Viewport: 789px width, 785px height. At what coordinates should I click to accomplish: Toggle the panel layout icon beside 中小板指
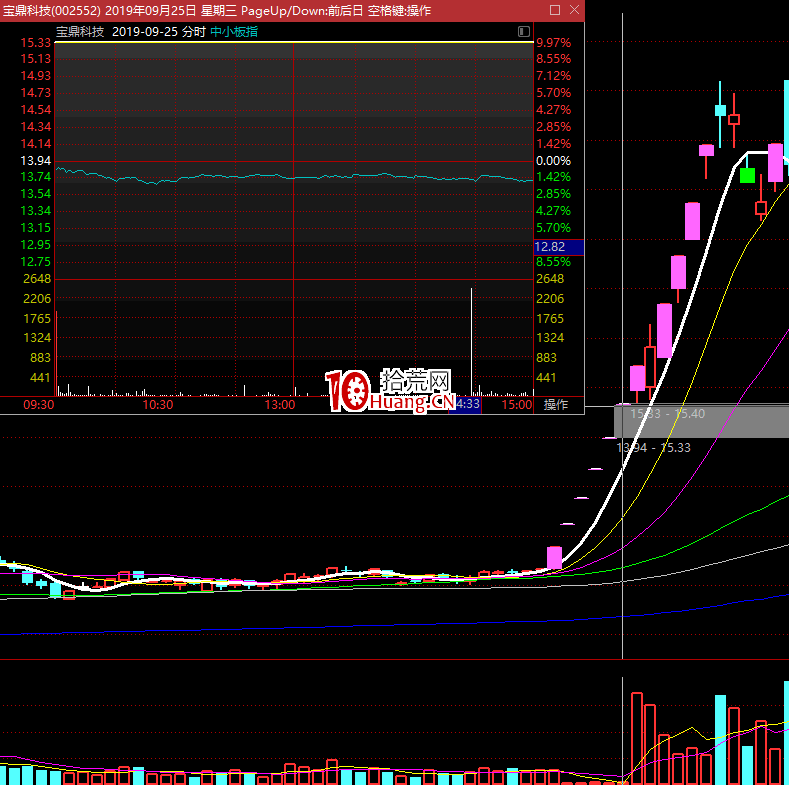(524, 32)
